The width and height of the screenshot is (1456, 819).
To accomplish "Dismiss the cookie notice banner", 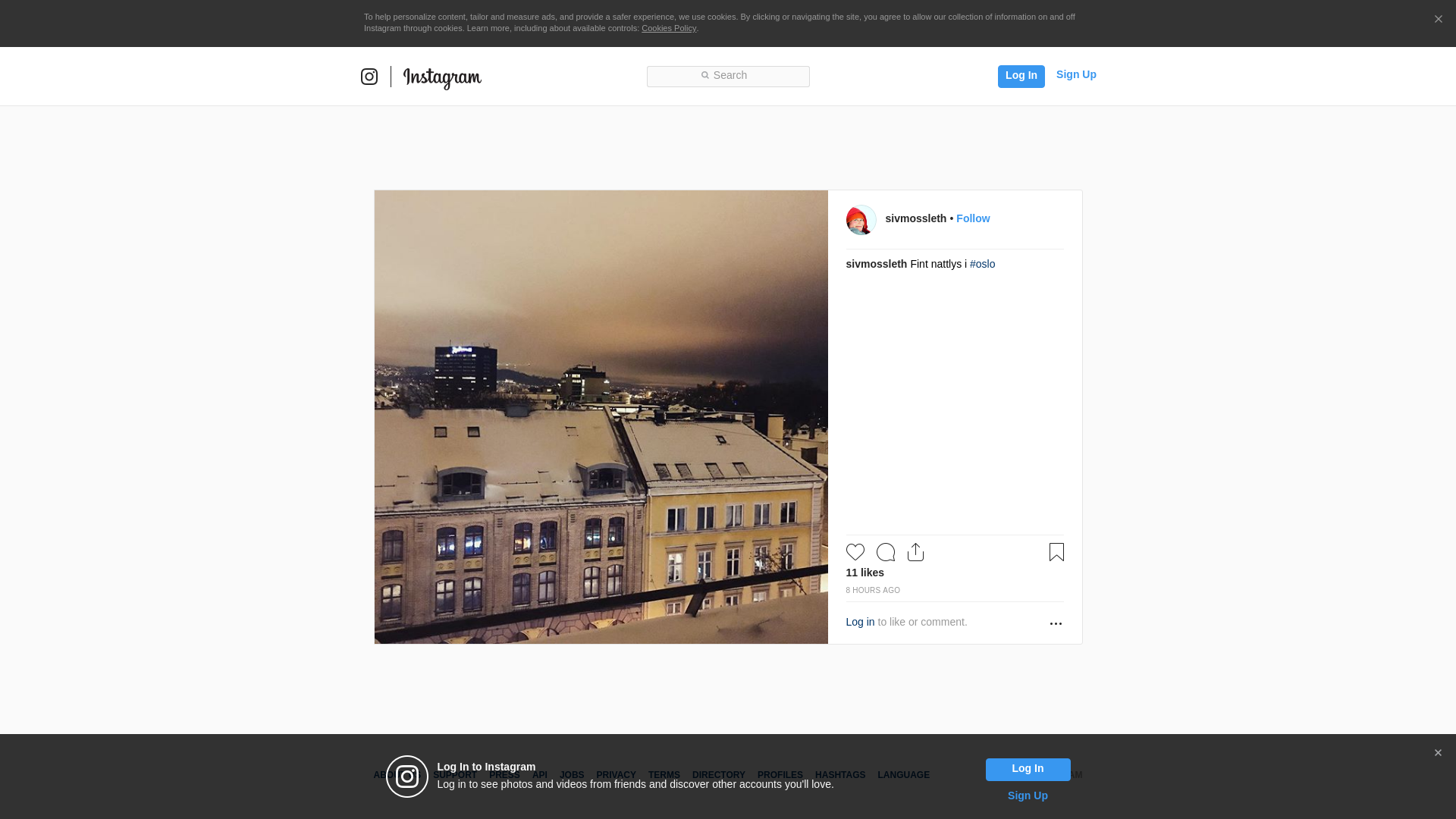I will pyautogui.click(x=1438, y=20).
